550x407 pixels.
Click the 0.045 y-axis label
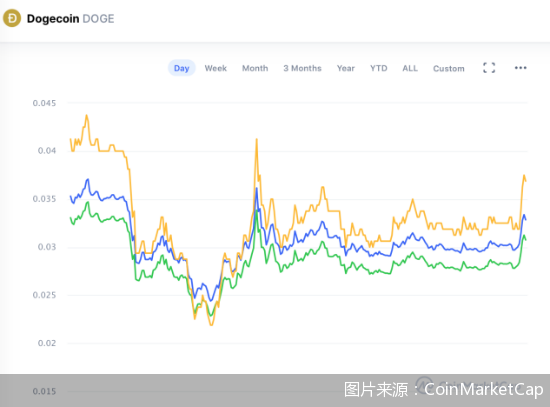[x=44, y=103]
